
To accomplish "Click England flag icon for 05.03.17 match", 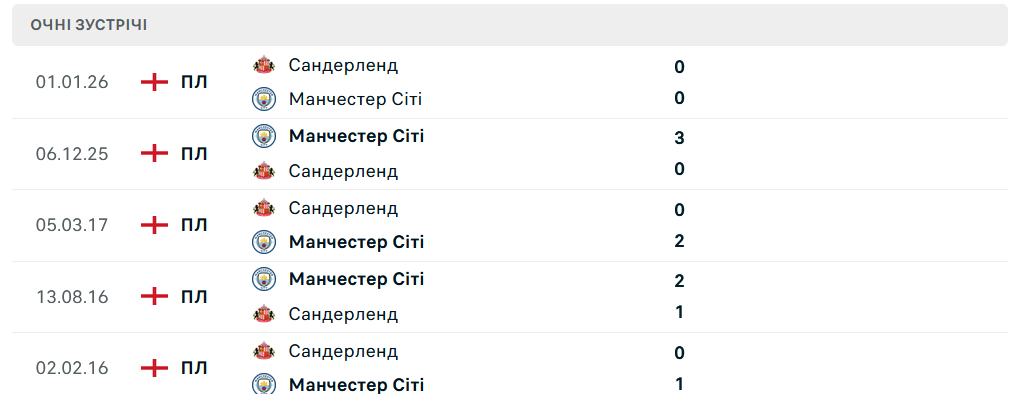I will (154, 225).
